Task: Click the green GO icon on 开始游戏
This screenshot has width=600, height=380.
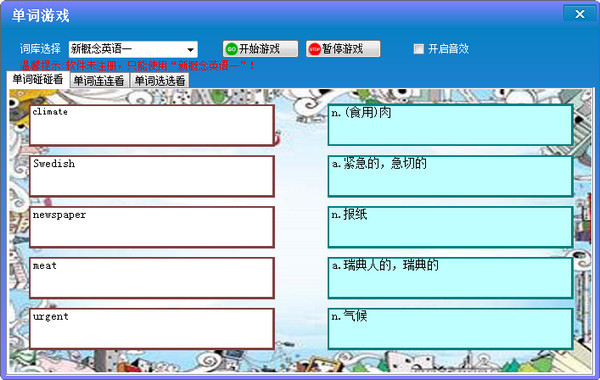Action: click(232, 49)
